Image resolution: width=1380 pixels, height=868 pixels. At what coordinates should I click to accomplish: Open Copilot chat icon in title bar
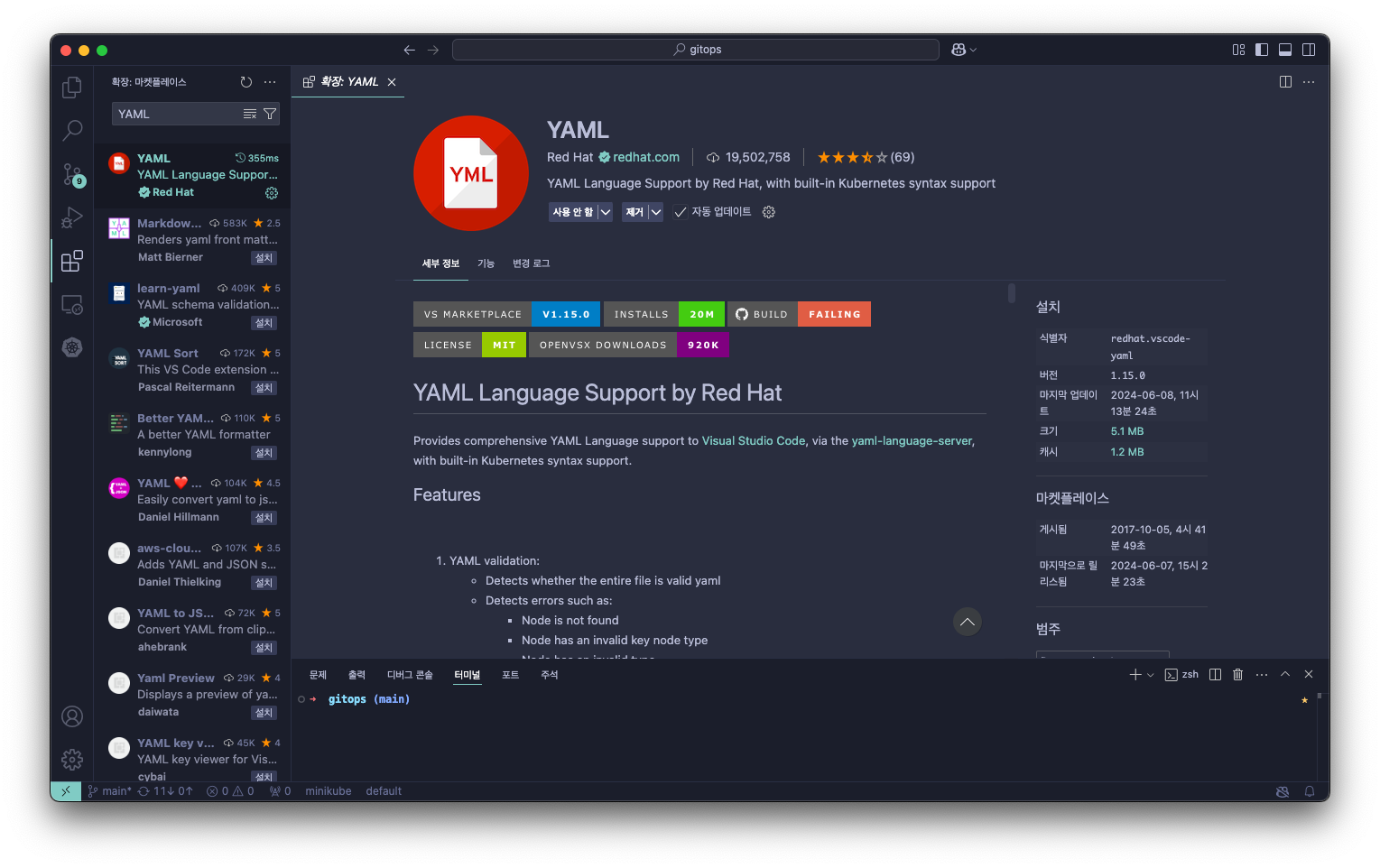click(959, 50)
